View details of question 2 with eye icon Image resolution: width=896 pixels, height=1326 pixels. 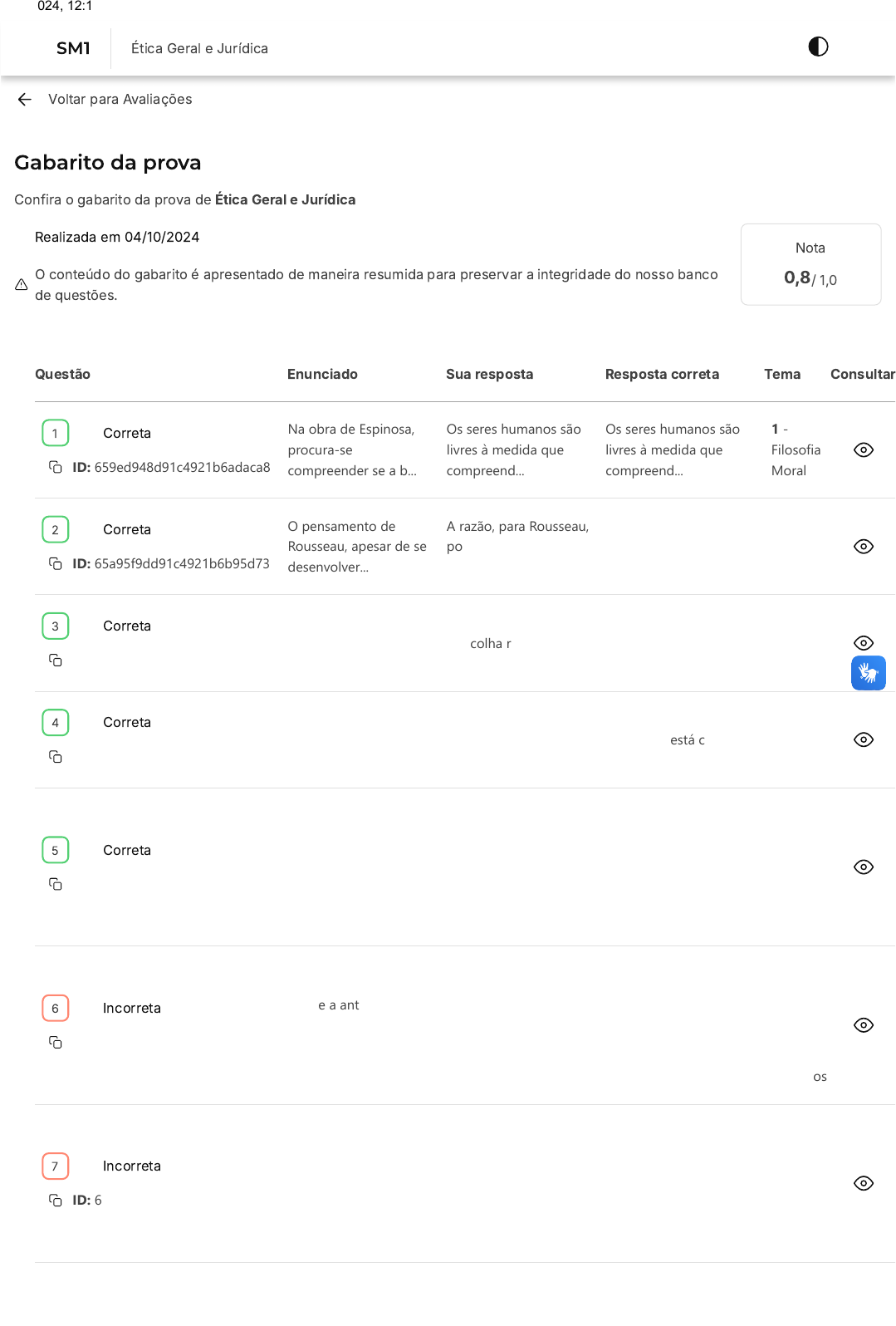click(x=864, y=547)
